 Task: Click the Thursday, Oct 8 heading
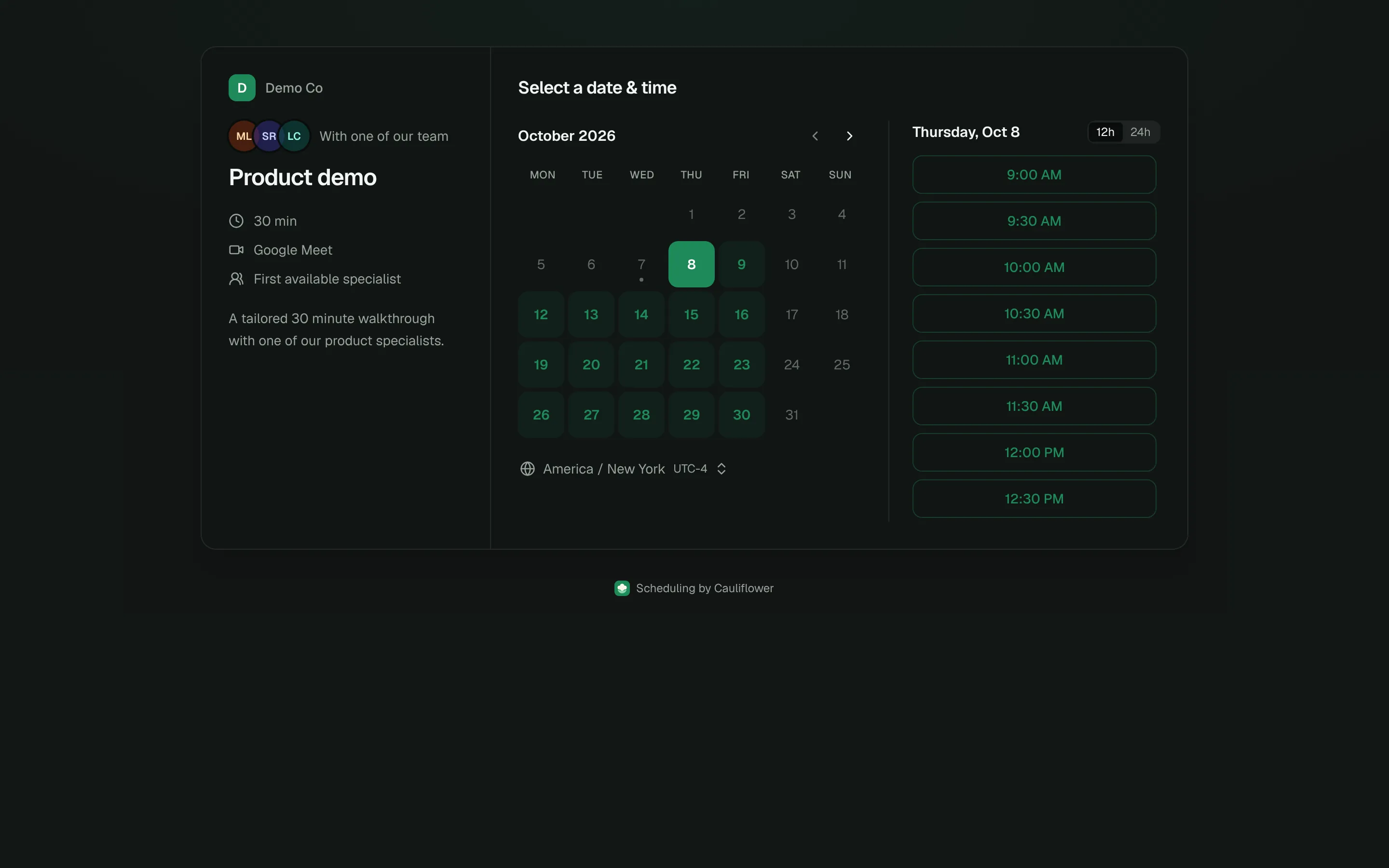(966, 132)
